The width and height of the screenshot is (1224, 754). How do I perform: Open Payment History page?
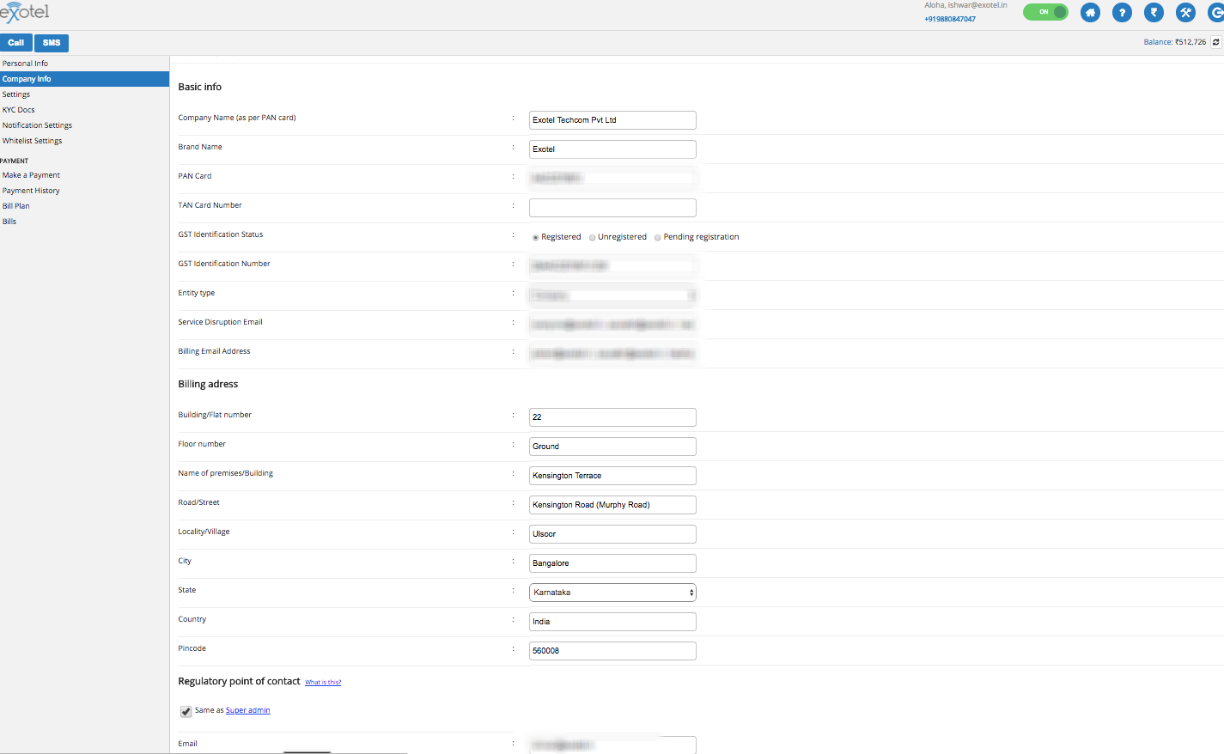pos(31,190)
